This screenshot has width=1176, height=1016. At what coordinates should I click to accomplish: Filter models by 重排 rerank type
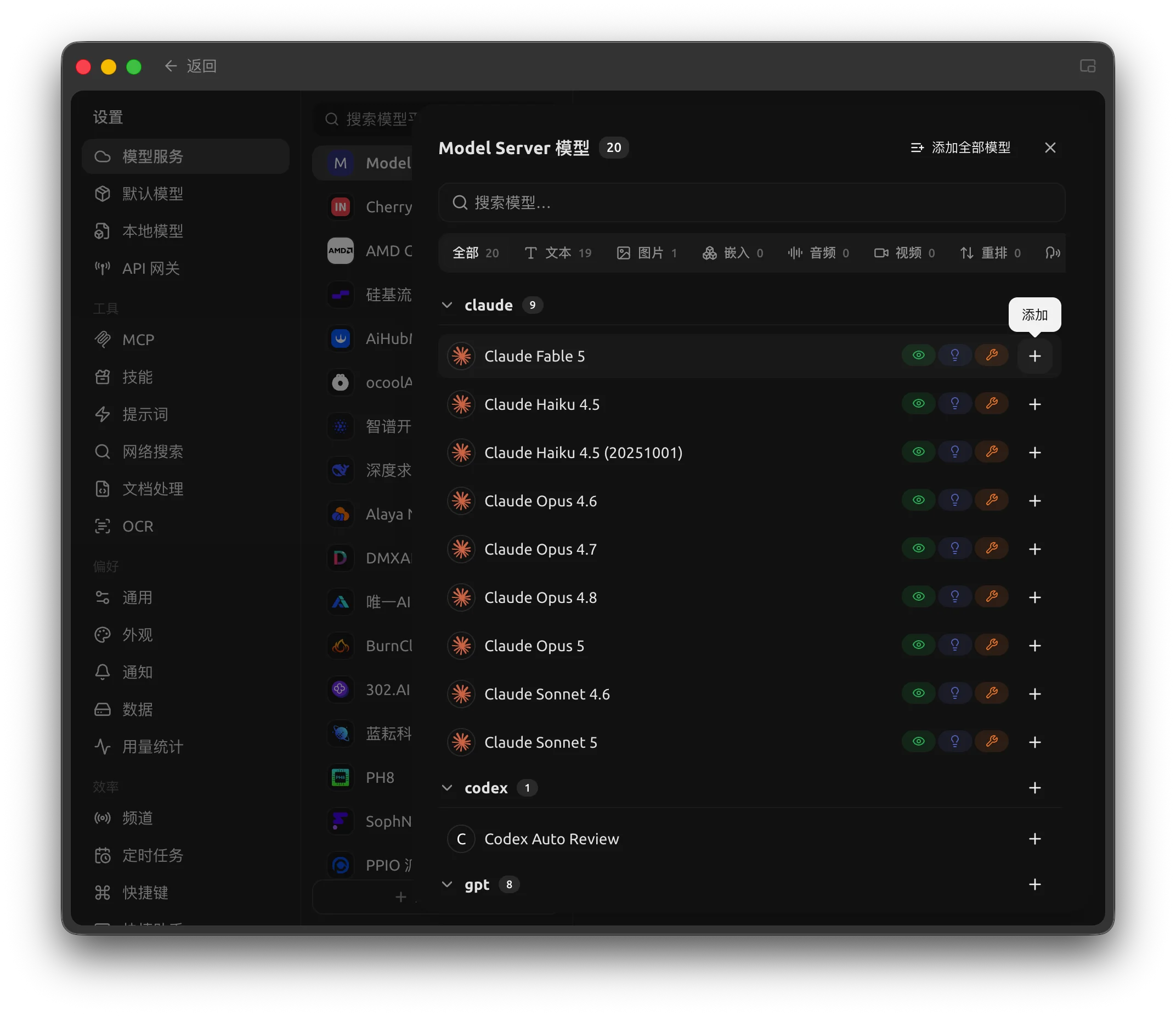(991, 253)
